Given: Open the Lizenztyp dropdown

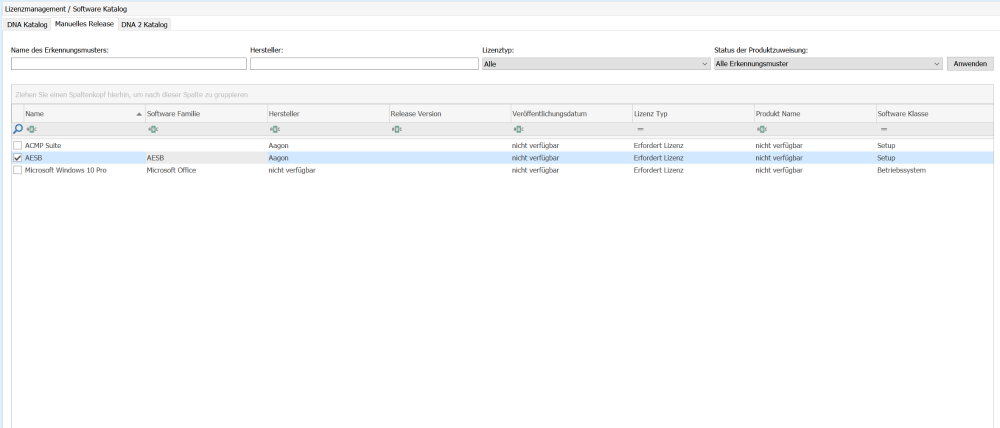Looking at the screenshot, I should click(596, 64).
